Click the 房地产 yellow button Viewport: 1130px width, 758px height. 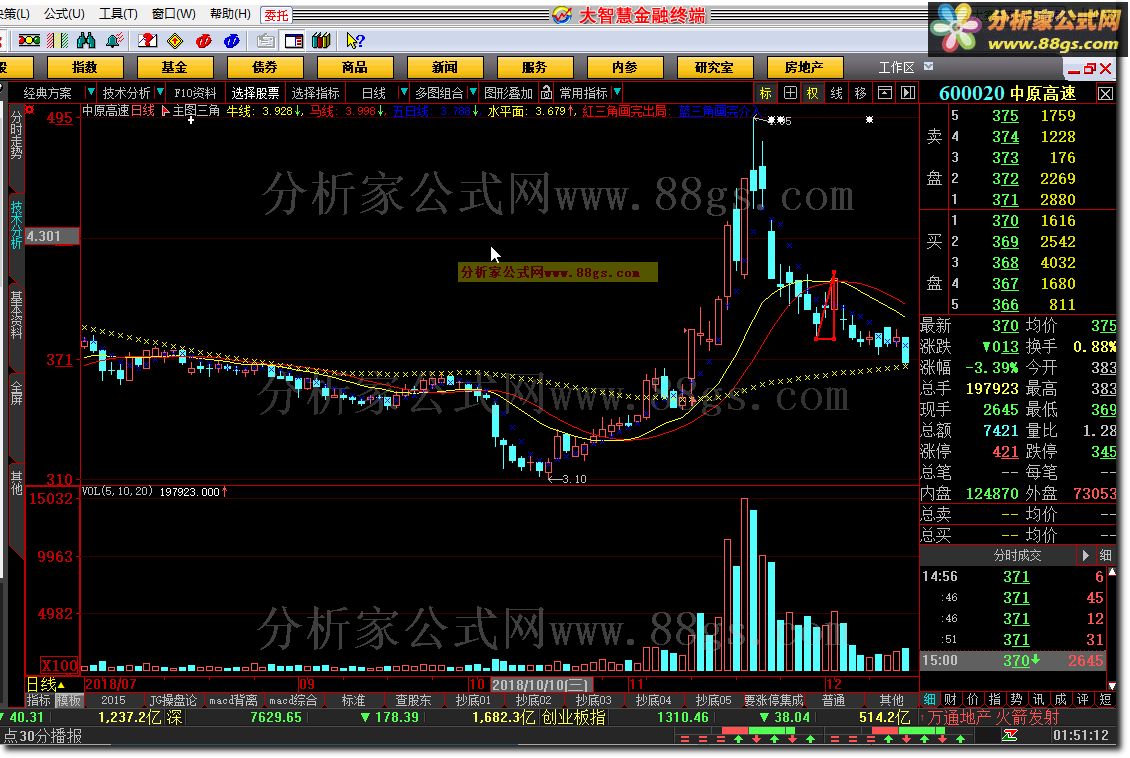coord(805,67)
